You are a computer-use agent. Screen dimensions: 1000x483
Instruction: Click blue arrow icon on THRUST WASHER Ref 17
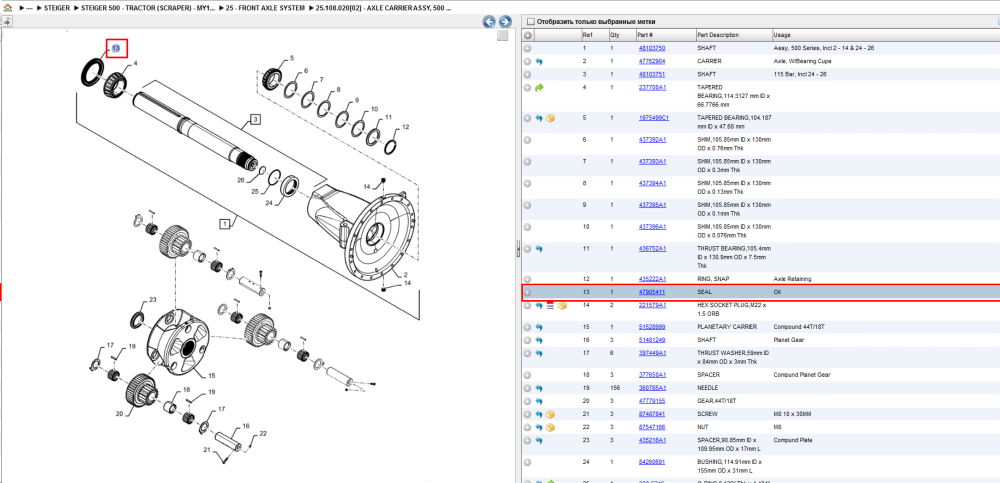tap(539, 353)
